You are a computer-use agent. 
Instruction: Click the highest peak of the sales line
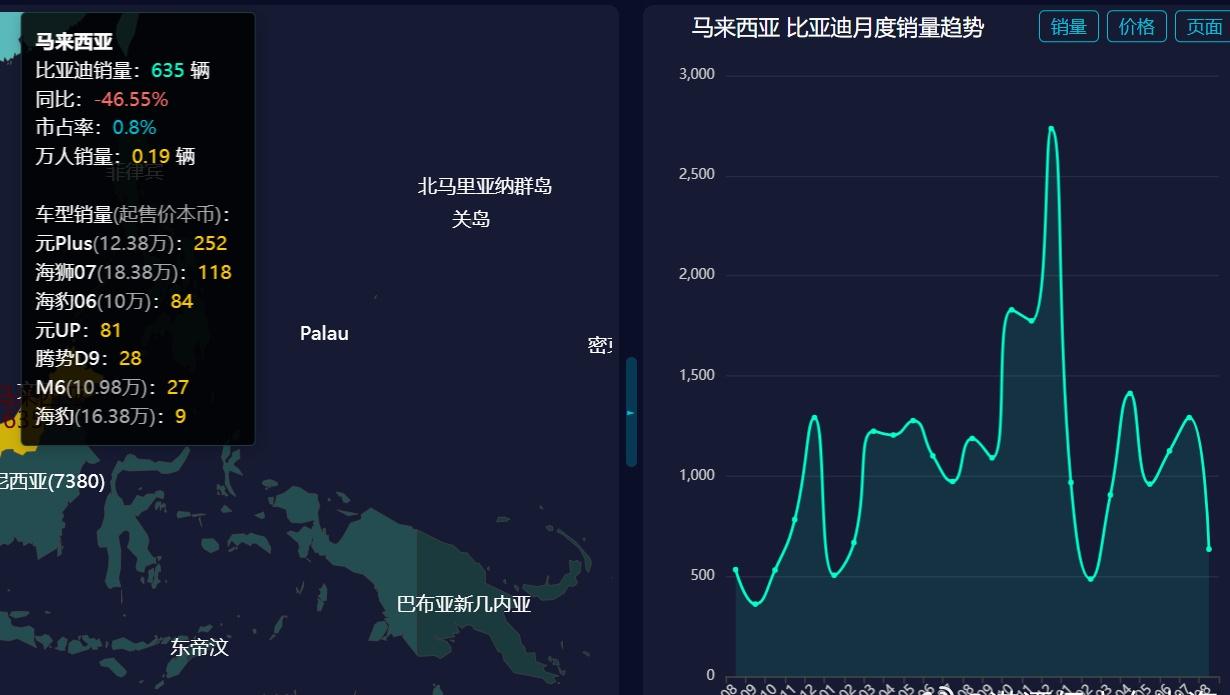tap(1051, 127)
